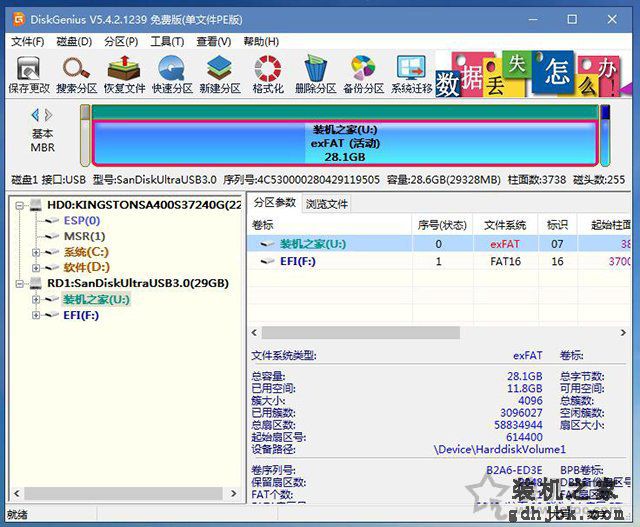Click the 11.8GB used space value
640x527 pixels.
click(x=524, y=388)
